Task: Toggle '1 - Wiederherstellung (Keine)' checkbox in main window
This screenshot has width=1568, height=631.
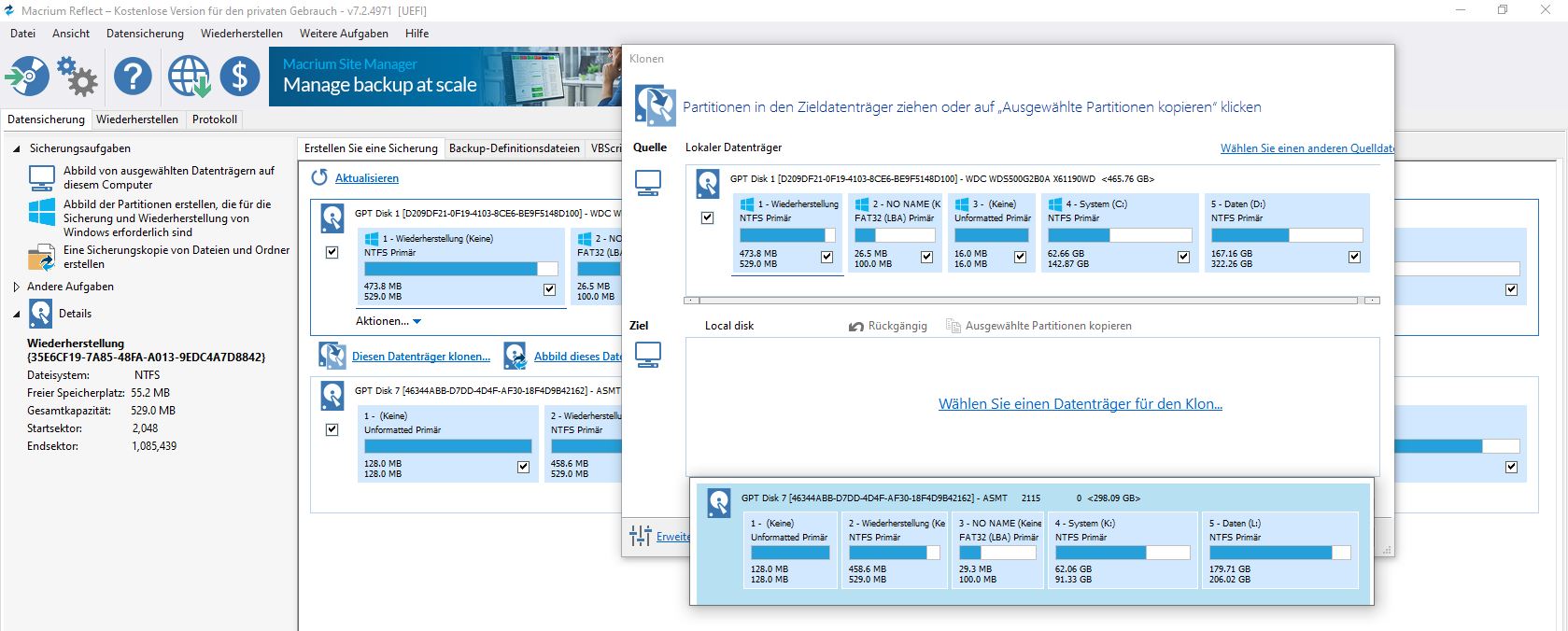Action: point(549,289)
